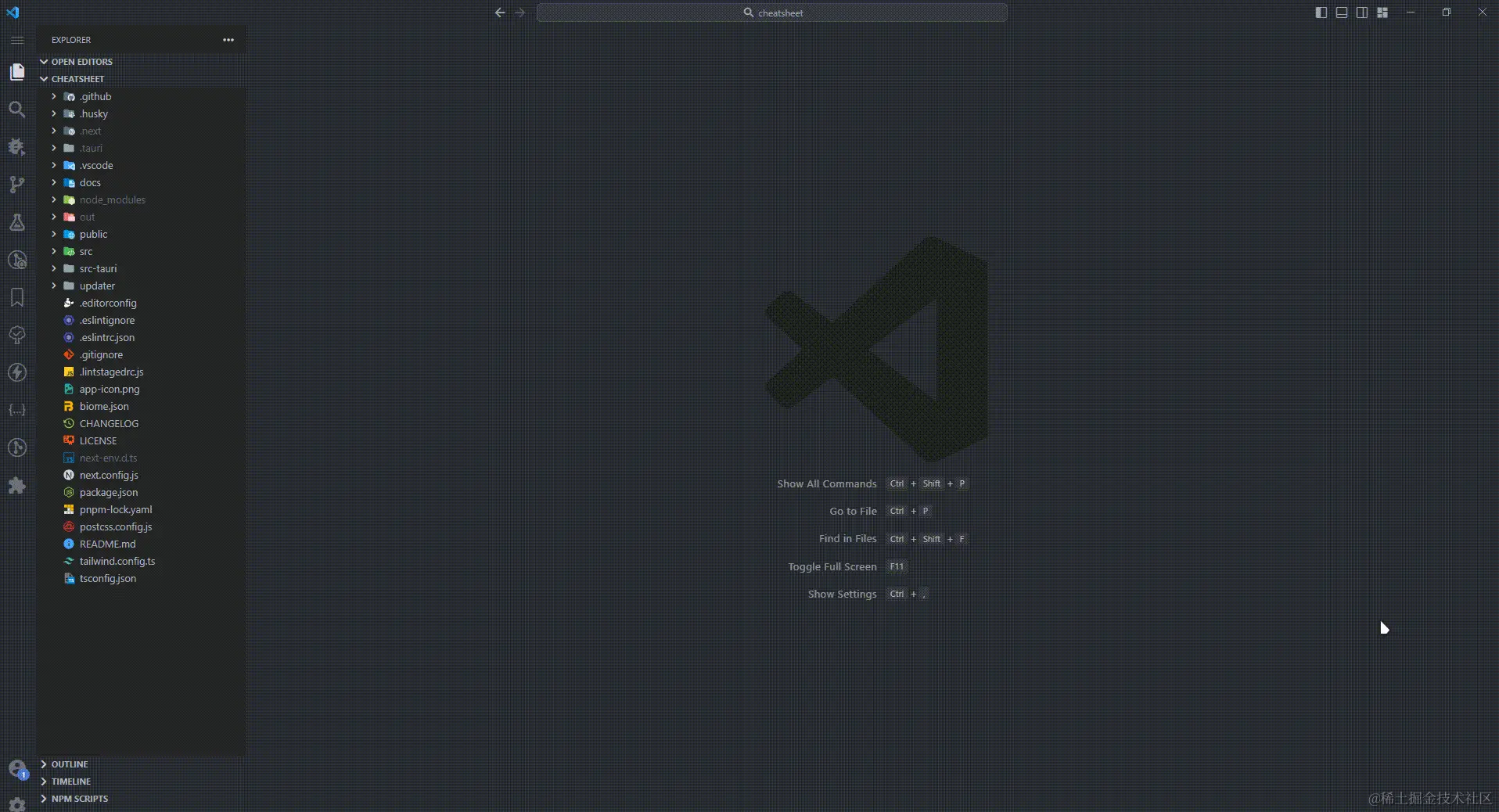1499x812 pixels.
Task: Expand the out folder
Action: click(141, 217)
